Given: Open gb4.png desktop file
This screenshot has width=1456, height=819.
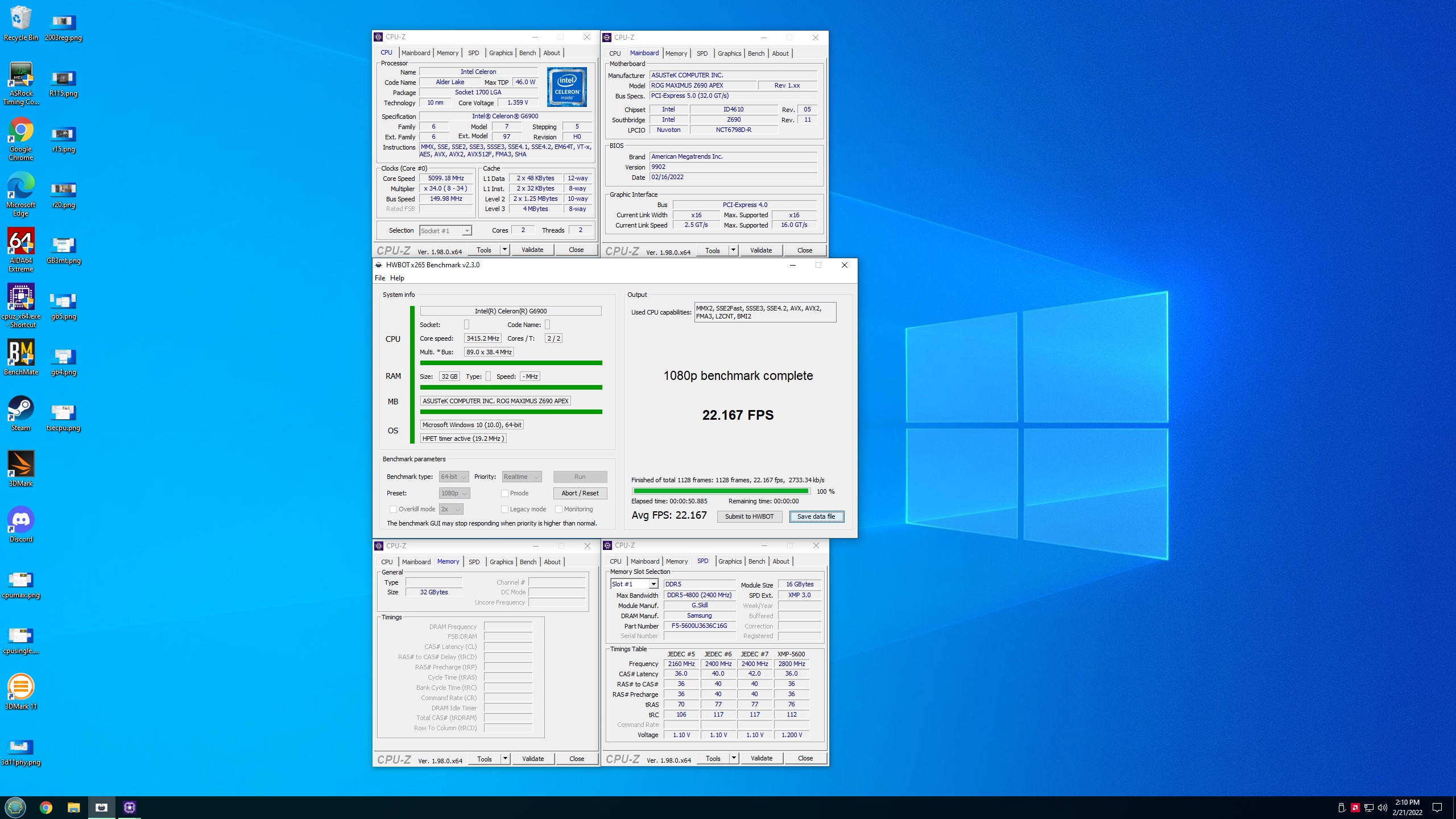Looking at the screenshot, I should (63, 362).
